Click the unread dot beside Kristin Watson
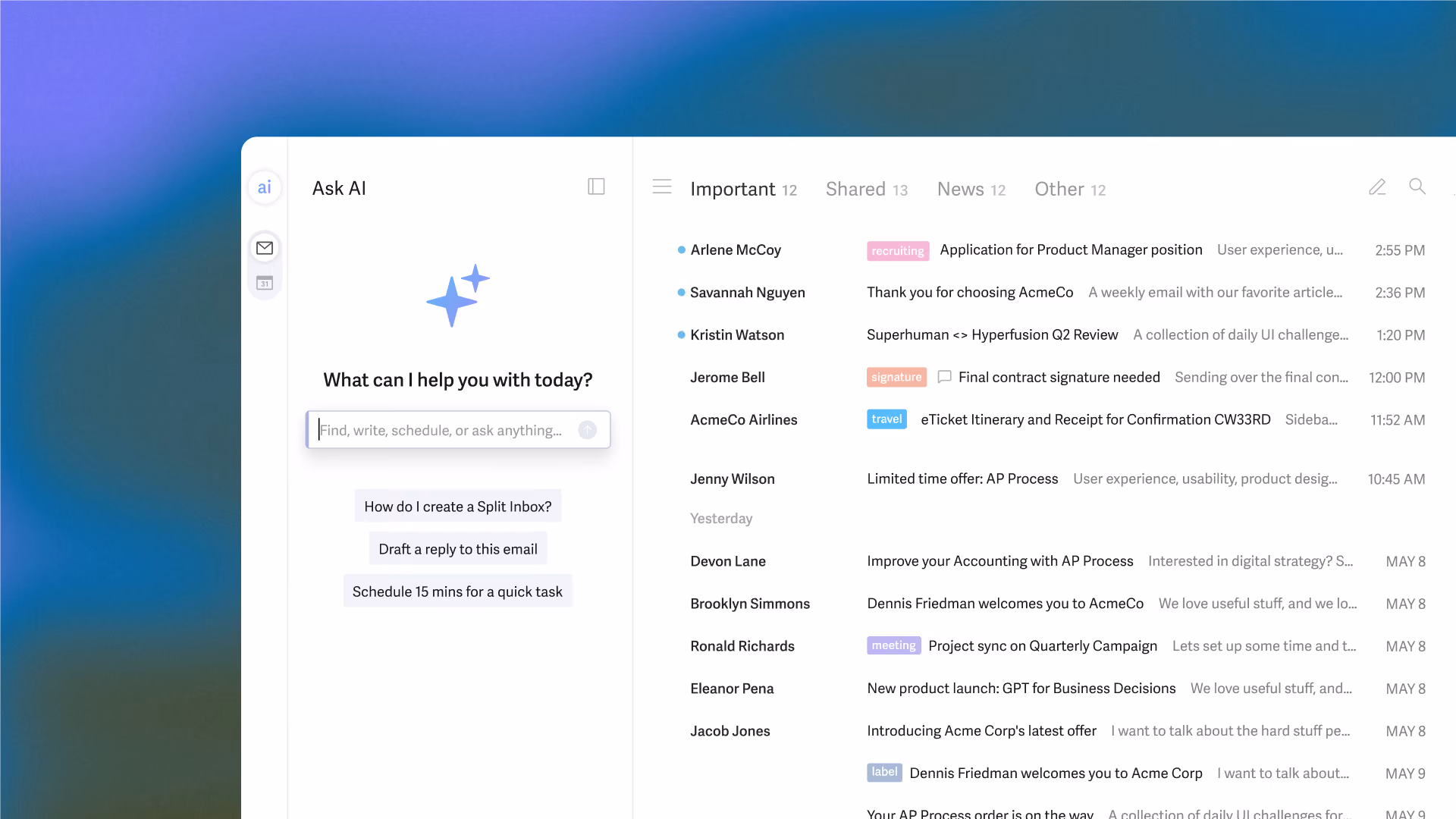 tap(681, 334)
